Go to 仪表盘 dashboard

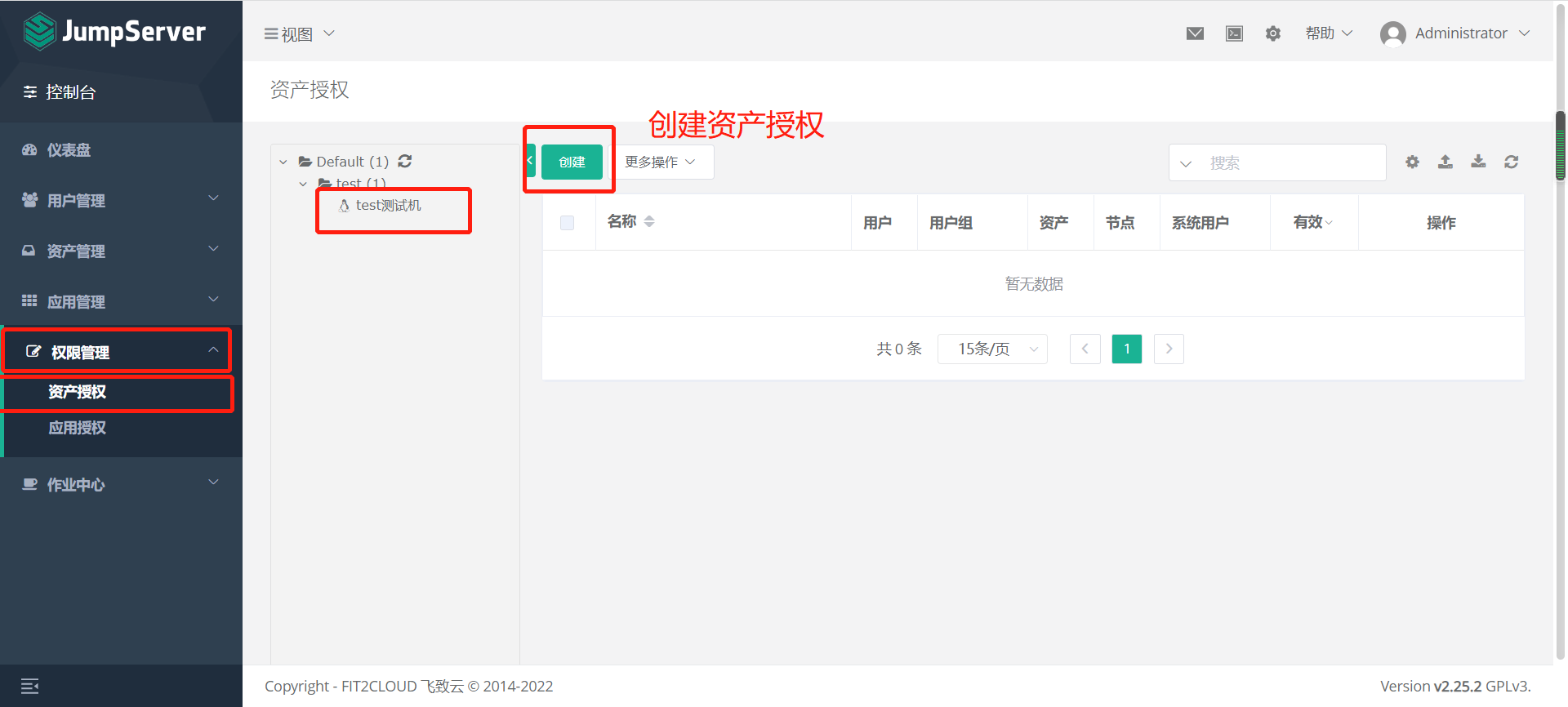pos(69,150)
